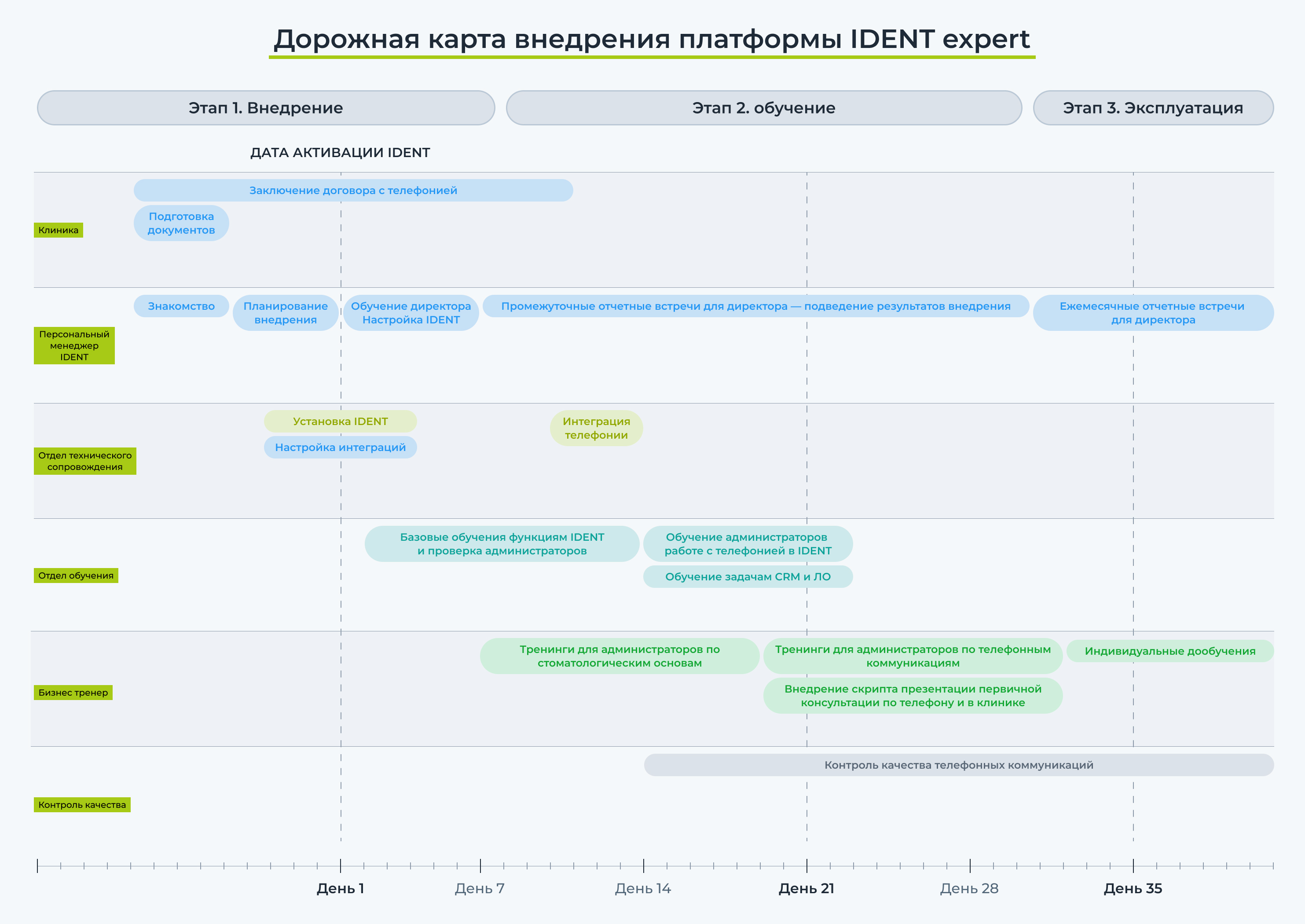Click the 'Промежуточные отчетные встречи для директора' bar
This screenshot has height=924, width=1305.
756,305
